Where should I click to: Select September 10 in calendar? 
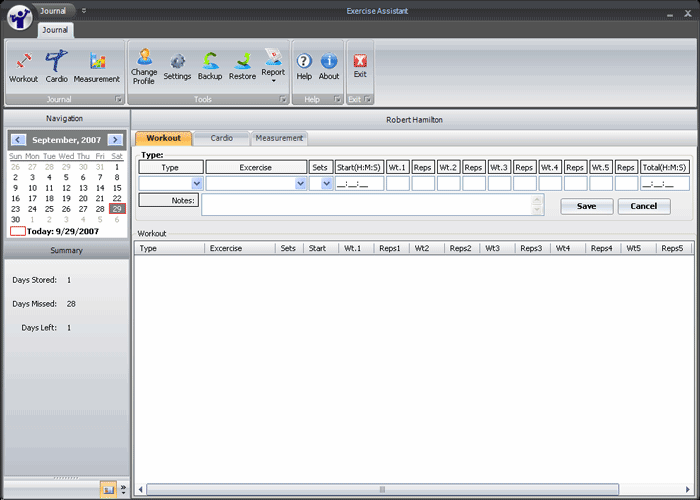click(33, 188)
